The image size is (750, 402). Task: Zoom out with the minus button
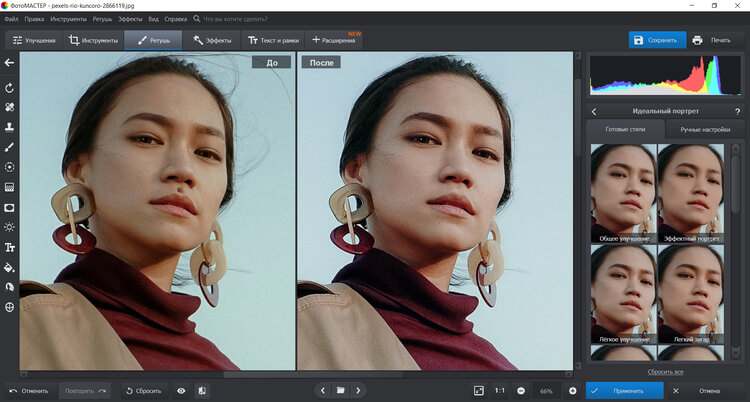tap(521, 391)
